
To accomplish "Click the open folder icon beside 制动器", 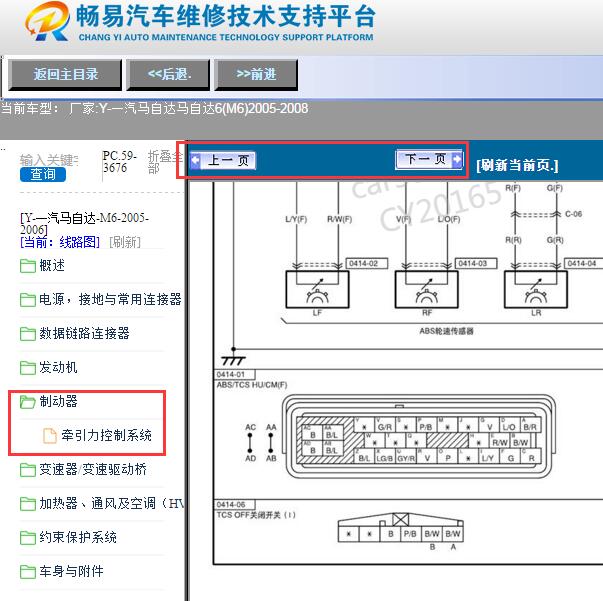I will pos(28,401).
